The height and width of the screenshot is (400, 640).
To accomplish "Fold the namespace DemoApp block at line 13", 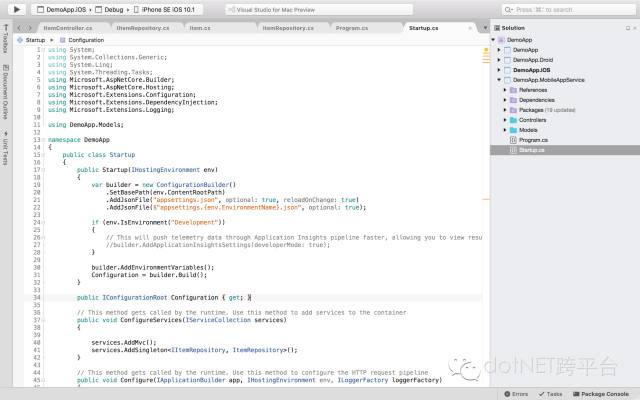I will click(x=43, y=140).
